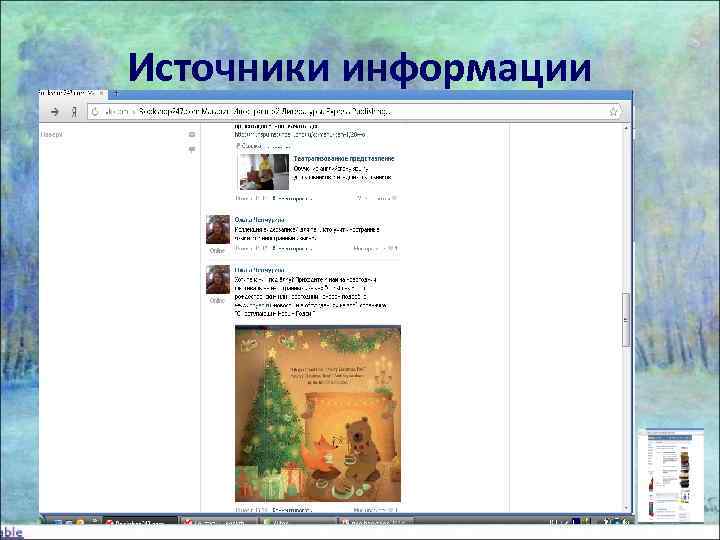Bookmark page with the star icon
720x540 pixels.
(613, 111)
